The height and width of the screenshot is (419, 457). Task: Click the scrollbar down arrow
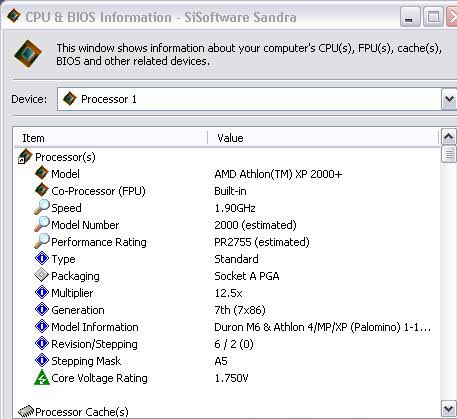448,408
